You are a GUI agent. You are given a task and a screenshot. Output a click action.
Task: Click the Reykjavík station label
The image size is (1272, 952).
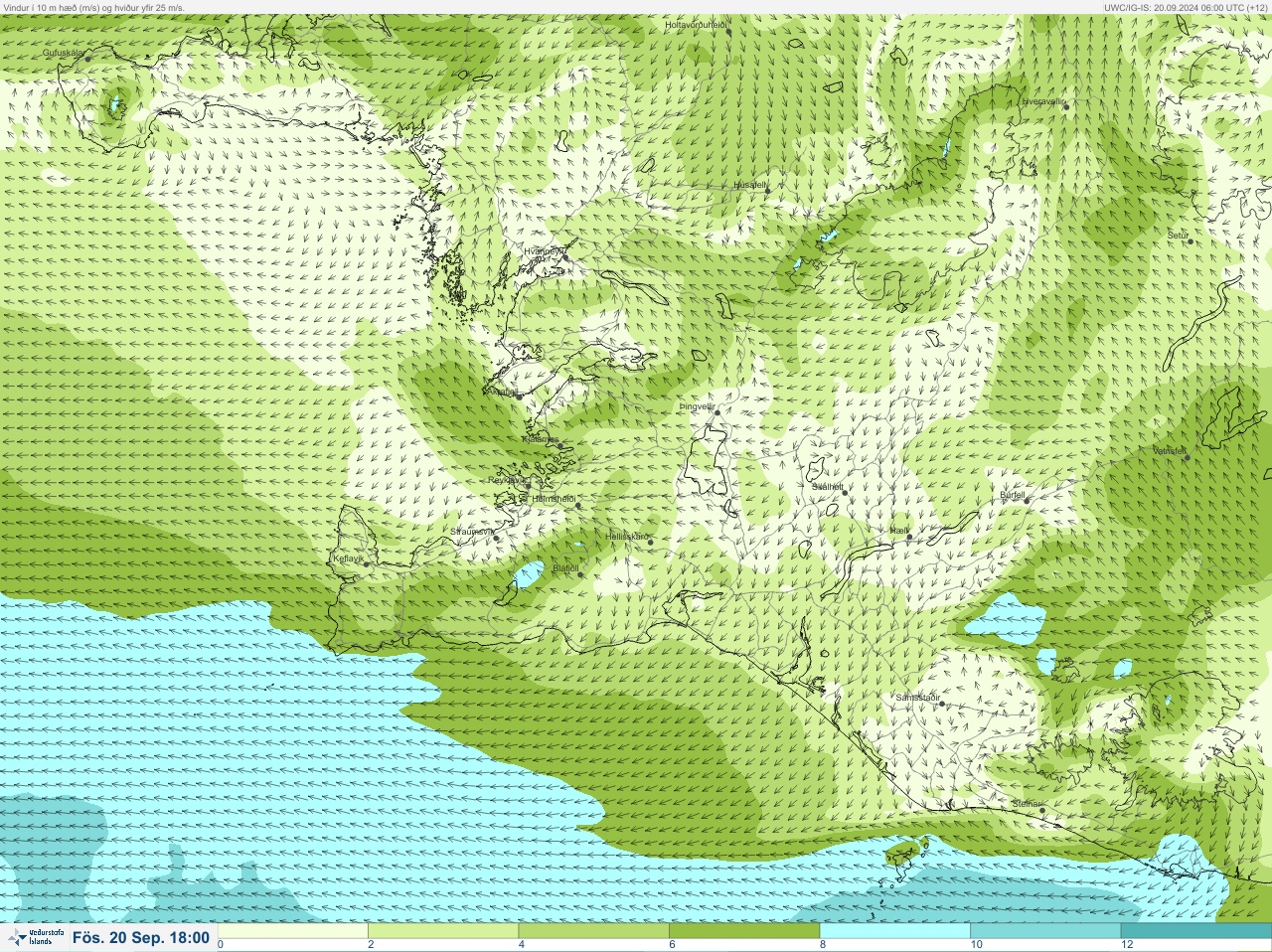pyautogui.click(x=506, y=480)
